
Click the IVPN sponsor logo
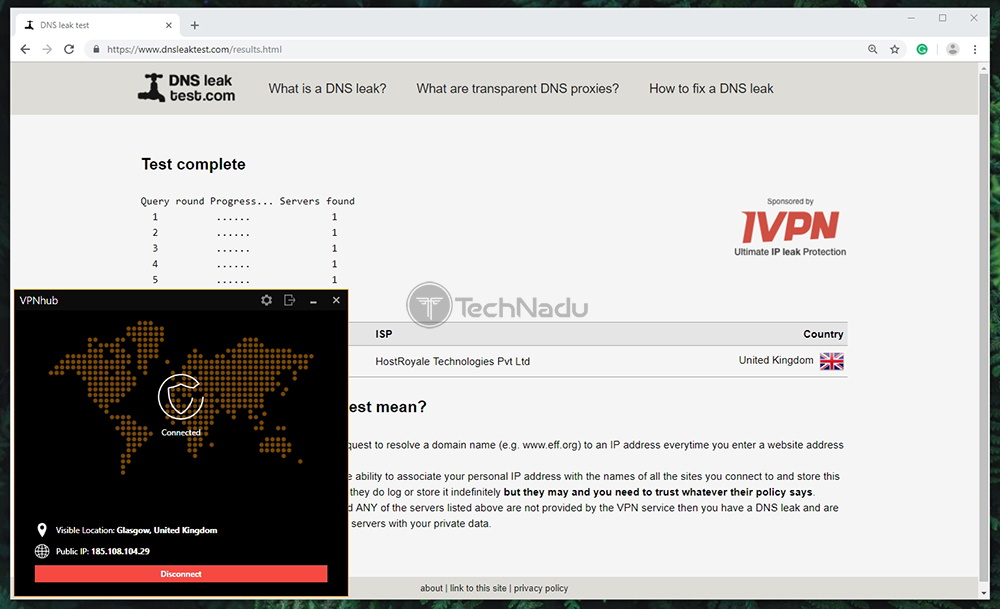pos(790,228)
